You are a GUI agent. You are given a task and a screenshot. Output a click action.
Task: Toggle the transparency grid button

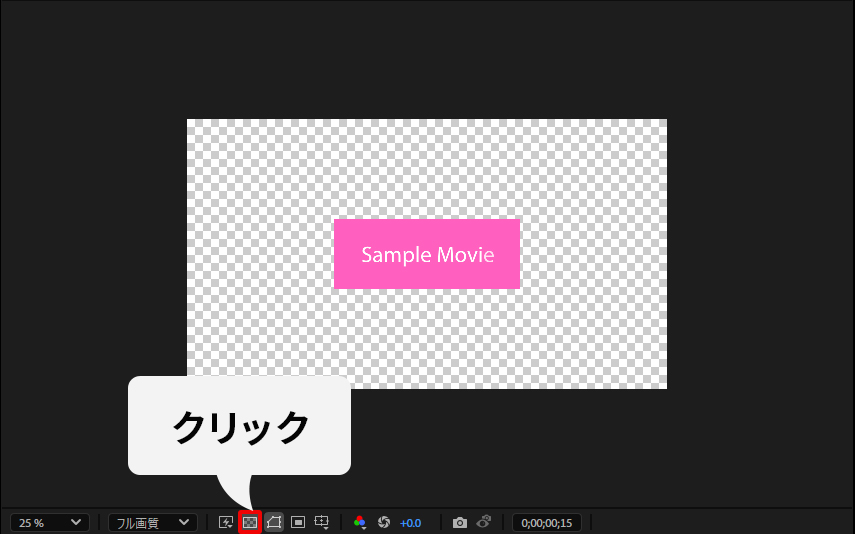(x=250, y=522)
